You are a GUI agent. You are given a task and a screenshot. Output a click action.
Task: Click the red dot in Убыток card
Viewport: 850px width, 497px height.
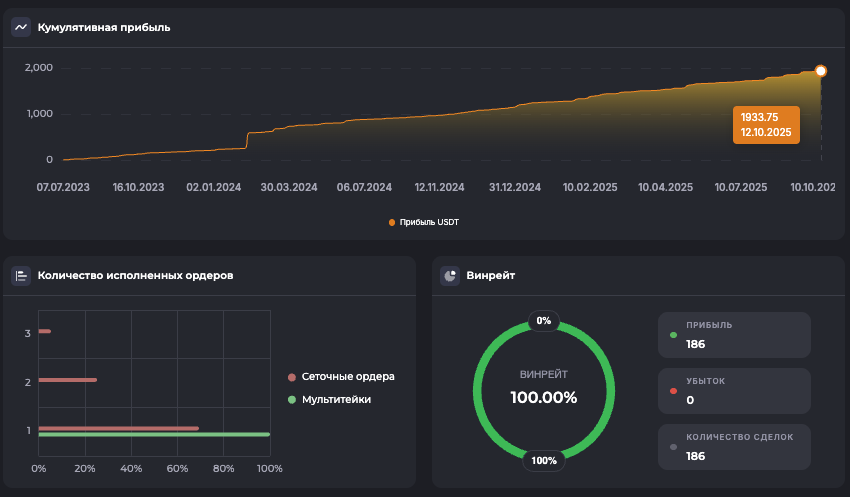pyautogui.click(x=673, y=391)
